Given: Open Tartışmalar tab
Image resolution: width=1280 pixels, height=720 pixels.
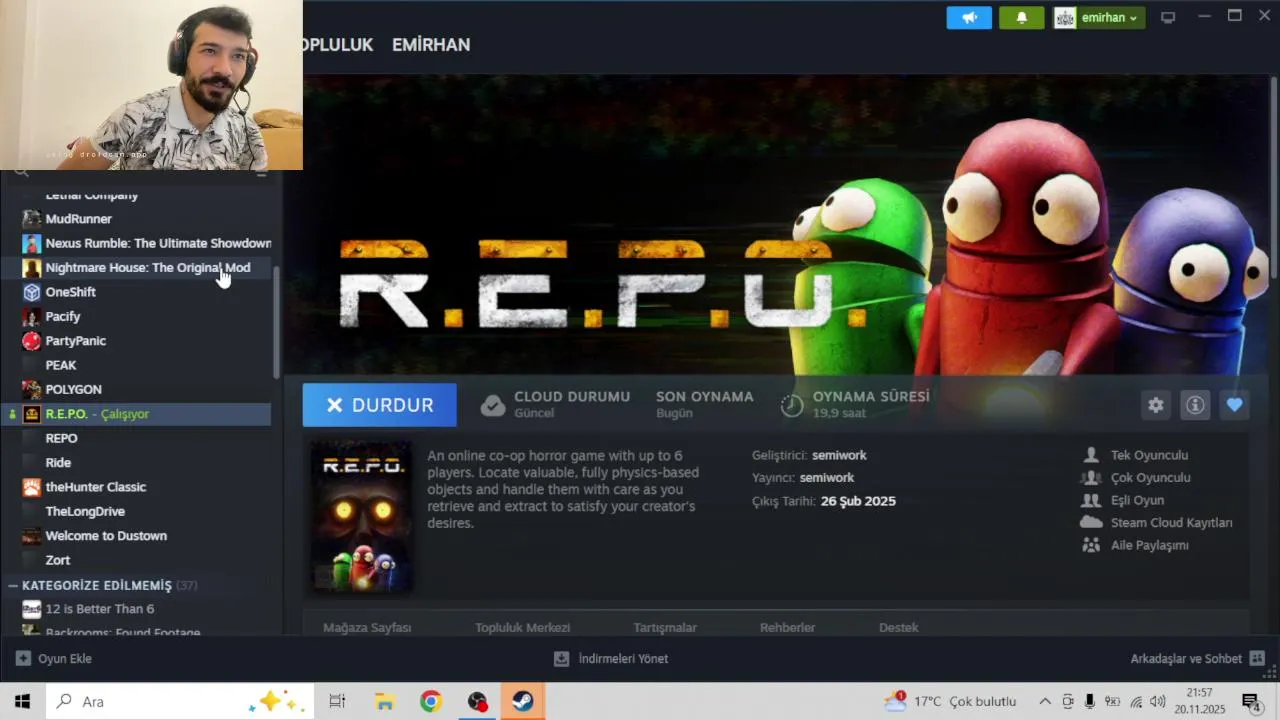Looking at the screenshot, I should (x=665, y=628).
